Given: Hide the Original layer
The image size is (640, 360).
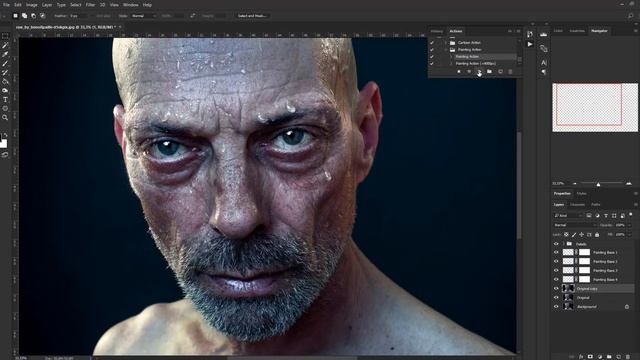Looking at the screenshot, I should pos(556,298).
